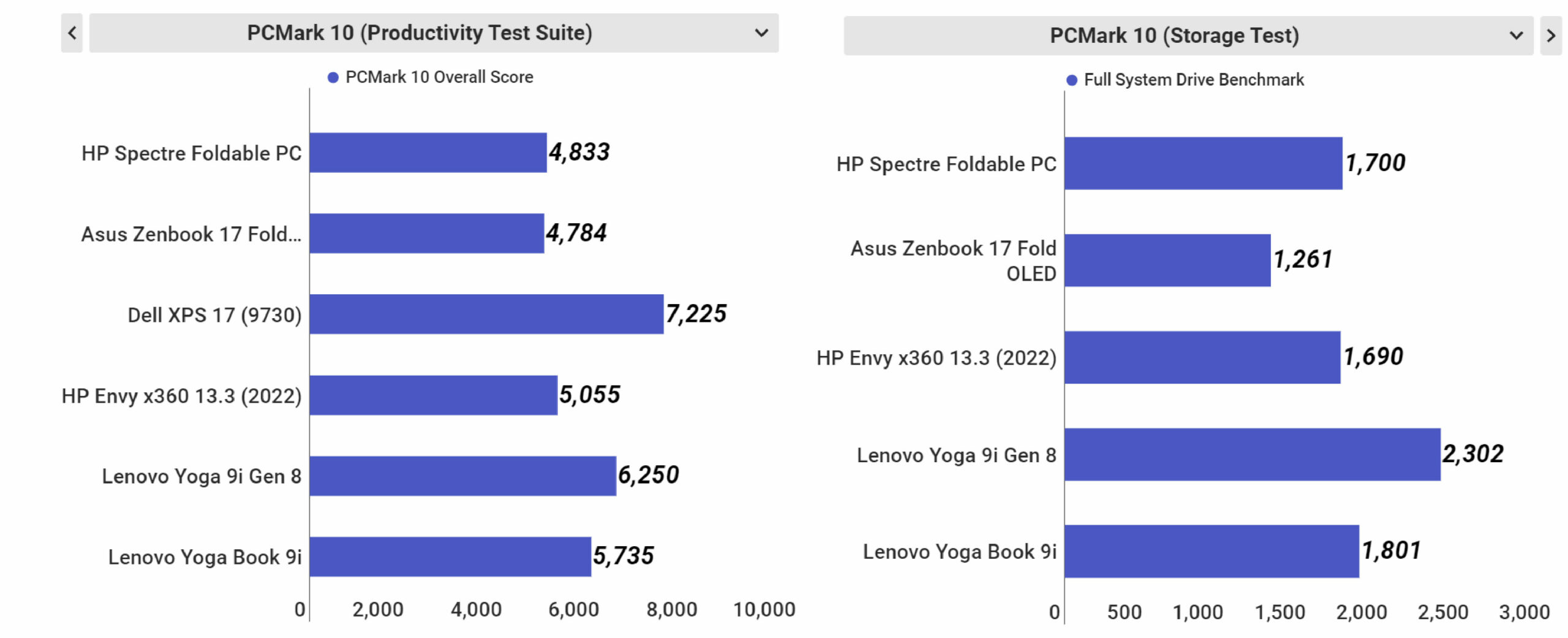Click the Lenovo Yoga 9i Gen 8 6,250 bar
1568x638 pixels.
tap(462, 476)
